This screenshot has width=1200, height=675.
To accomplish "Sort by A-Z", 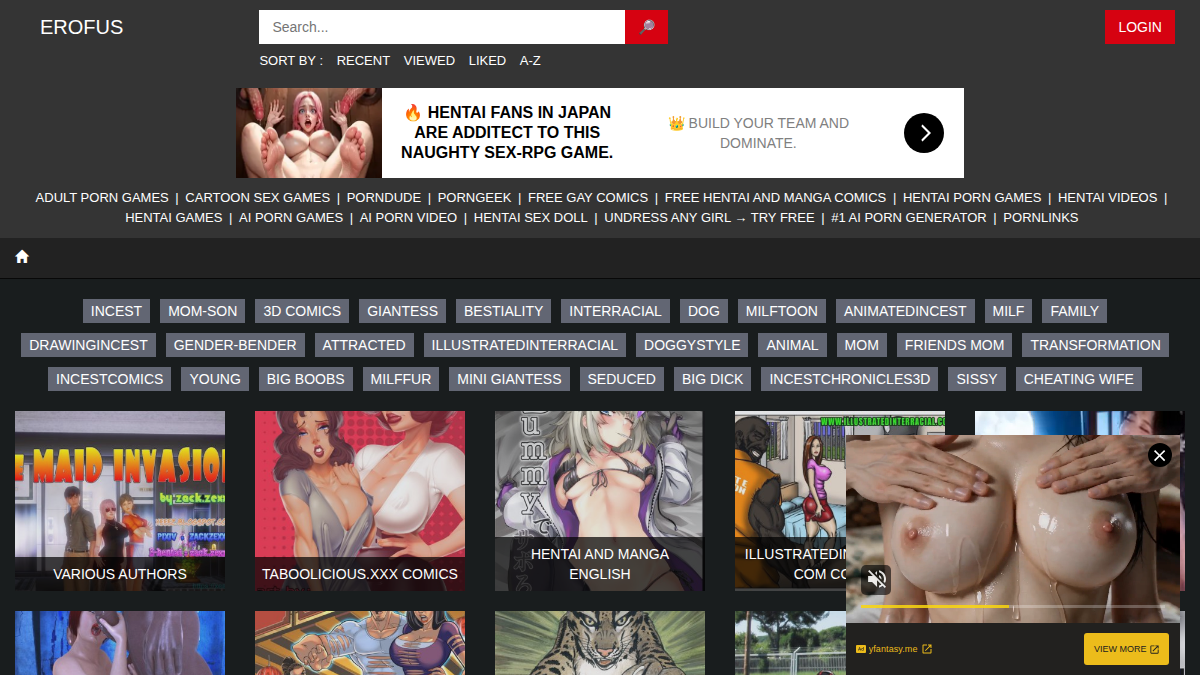I will [530, 61].
